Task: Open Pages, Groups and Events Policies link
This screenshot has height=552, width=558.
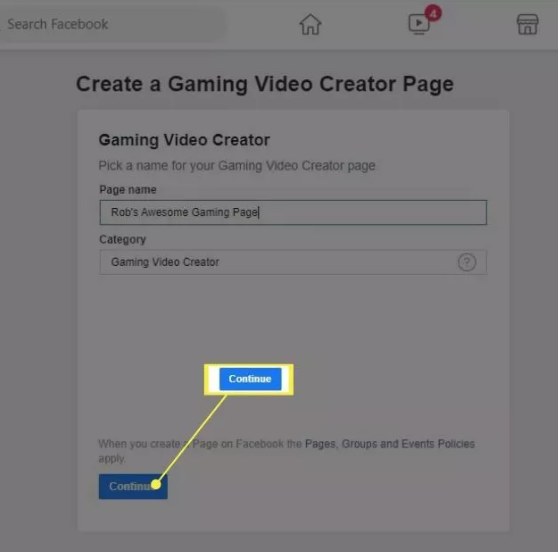Action: (x=390, y=444)
